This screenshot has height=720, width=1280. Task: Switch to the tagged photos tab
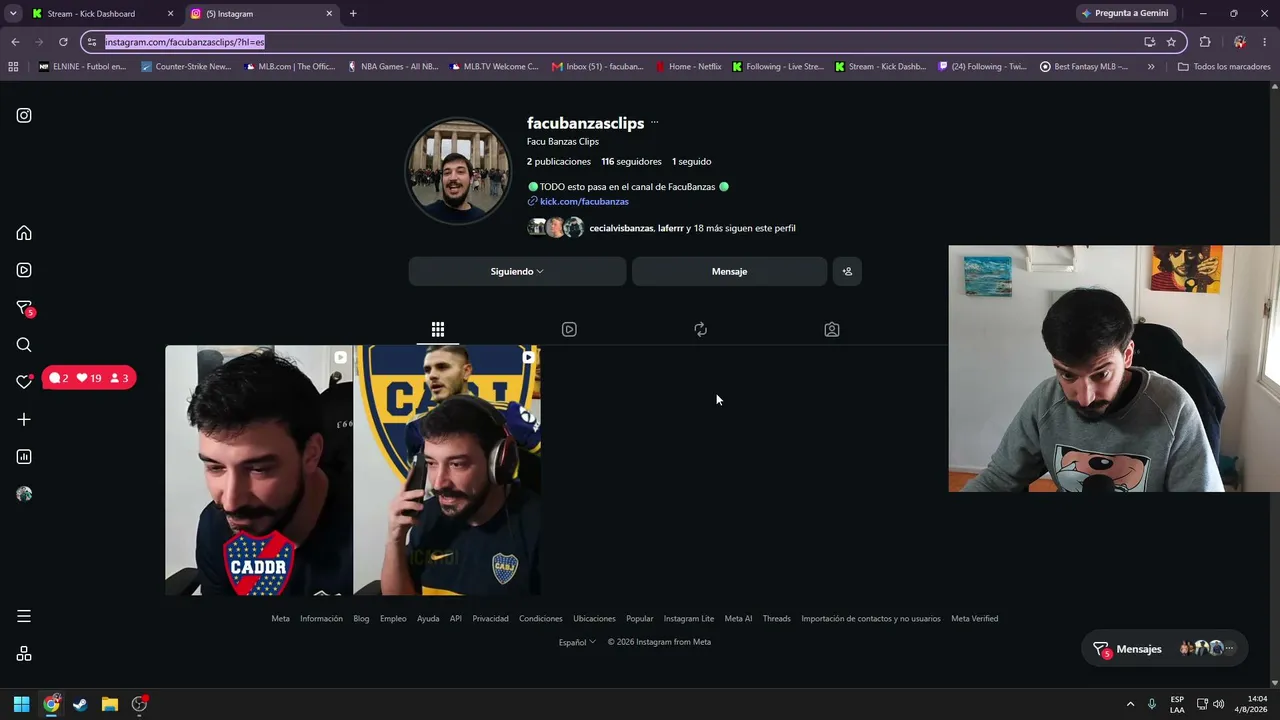click(x=832, y=329)
